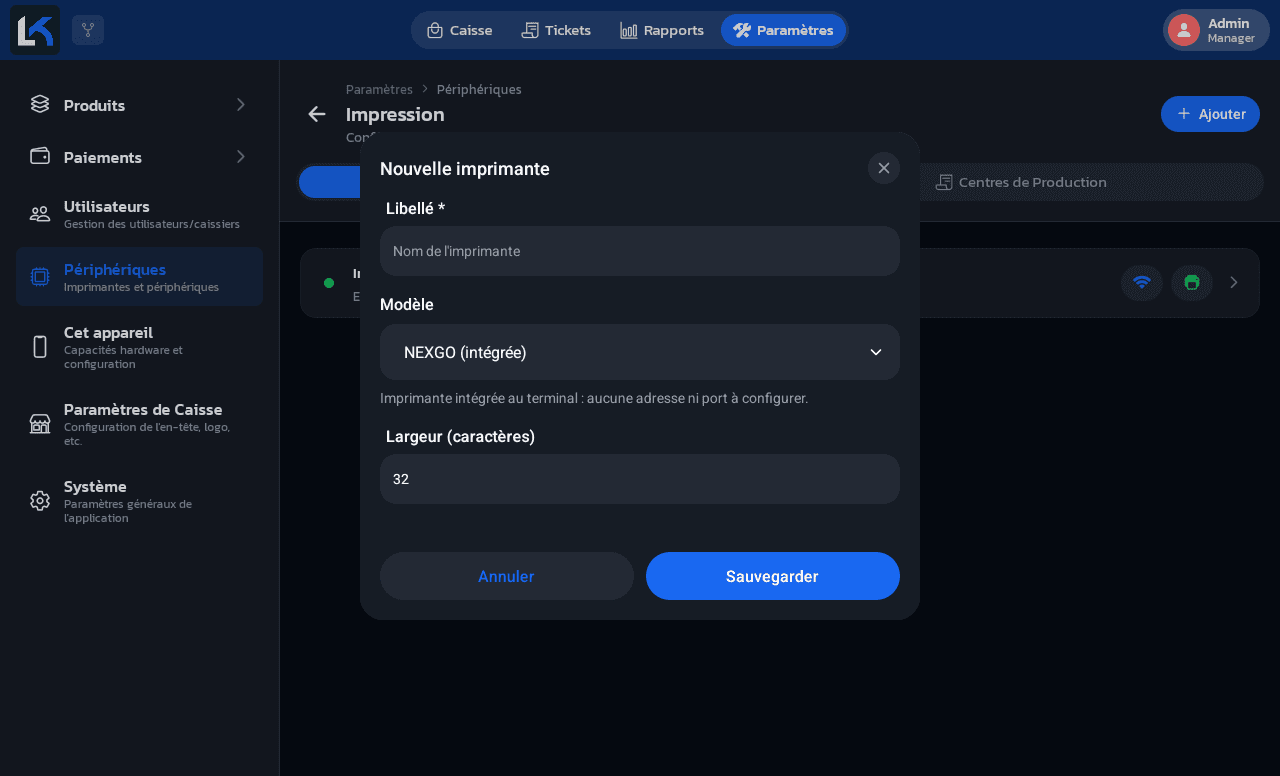
Task: Open Utilisateurs in the sidebar
Action: point(139,214)
